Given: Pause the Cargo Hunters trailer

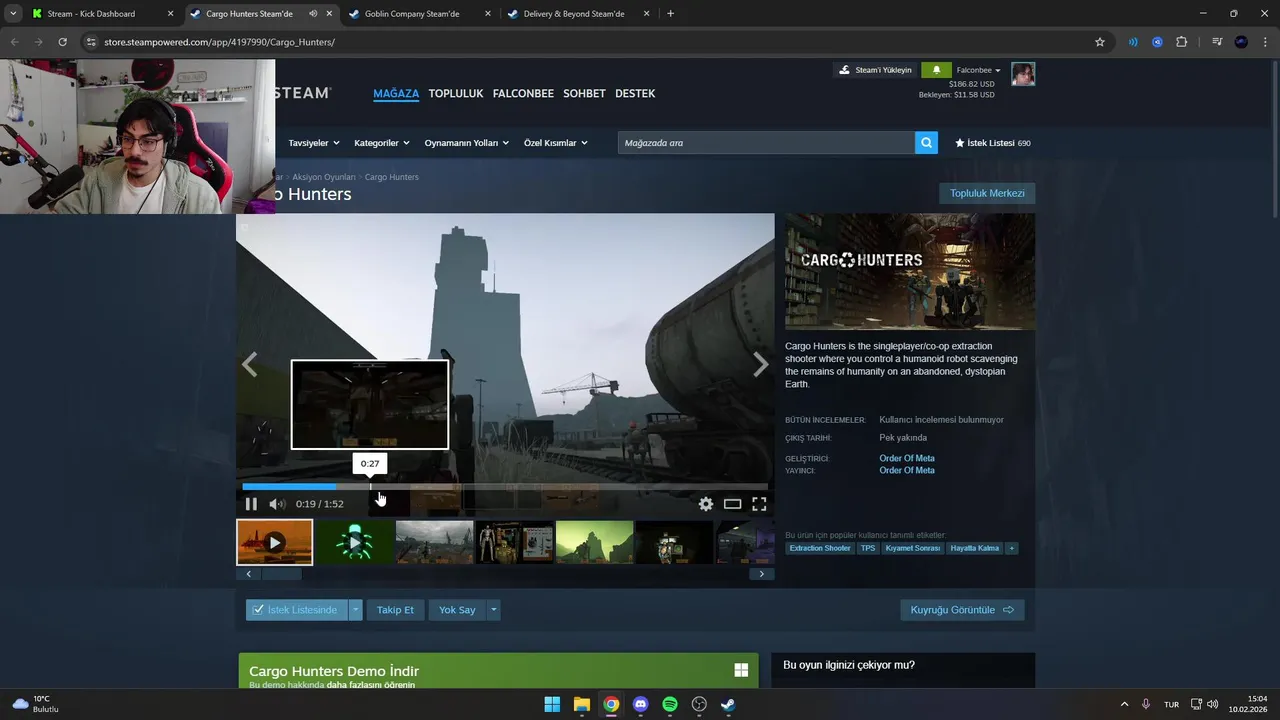Looking at the screenshot, I should 251,504.
